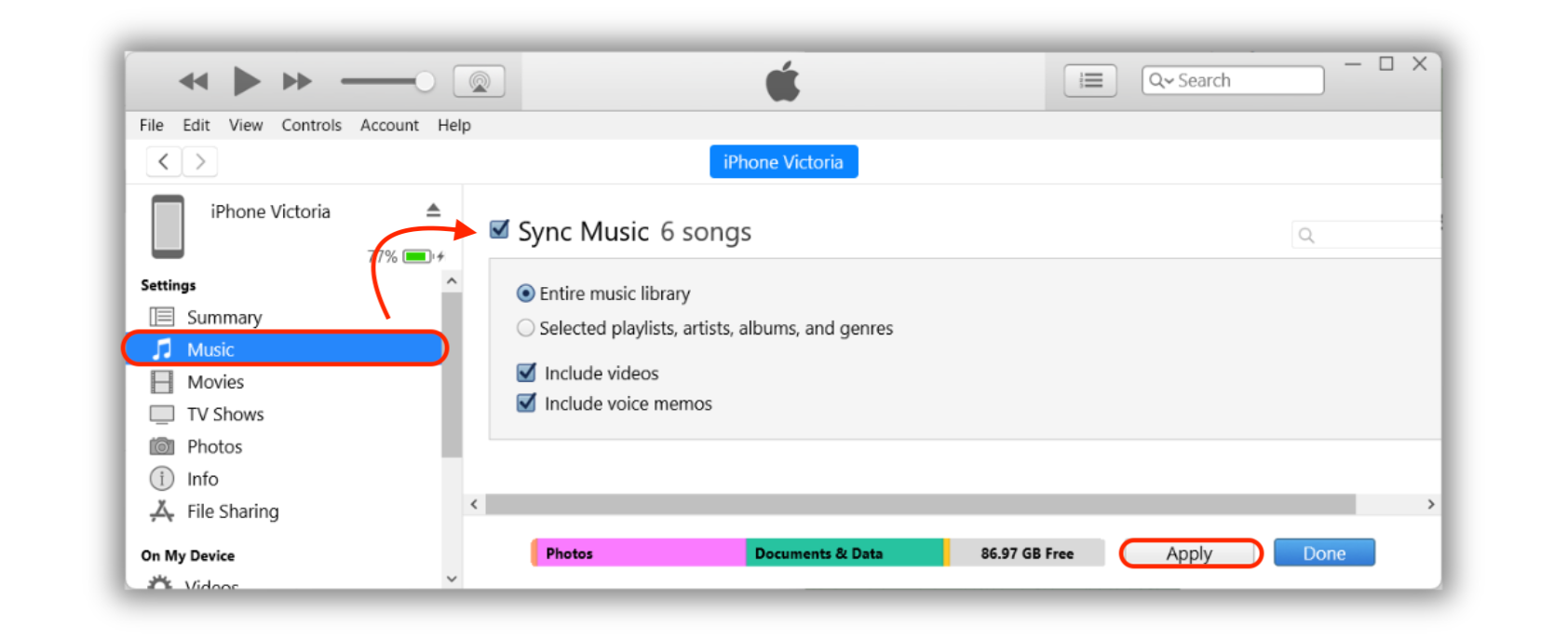The image size is (1568, 641).
Task: Click the Info circle icon
Action: [162, 479]
